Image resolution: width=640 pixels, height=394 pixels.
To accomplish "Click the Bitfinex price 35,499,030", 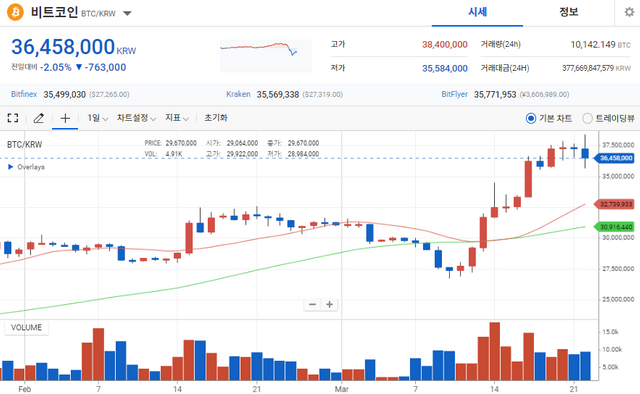I will pos(64,95).
